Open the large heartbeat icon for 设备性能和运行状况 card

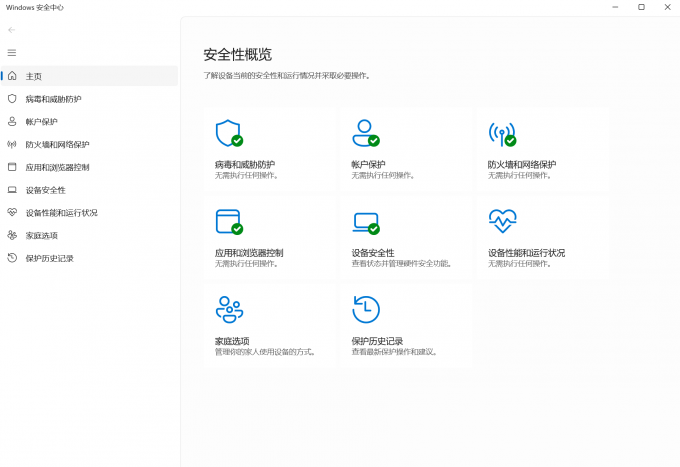click(x=502, y=221)
